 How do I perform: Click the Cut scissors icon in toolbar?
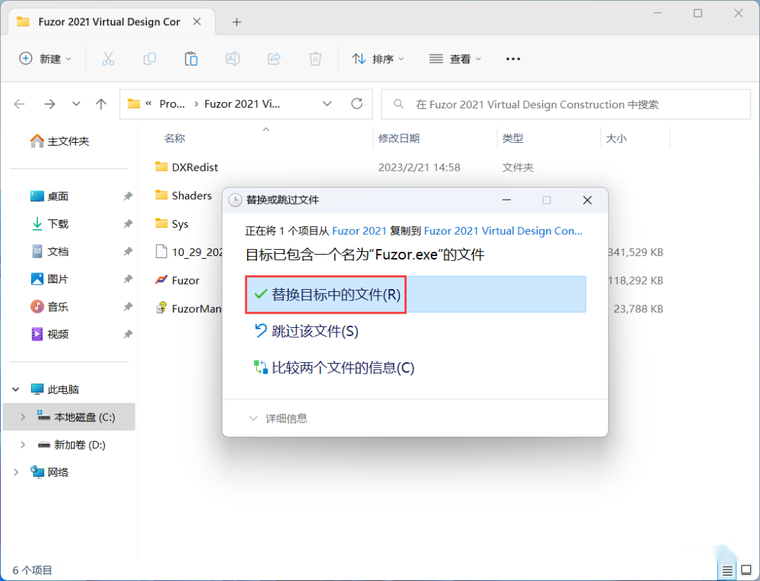pos(108,59)
